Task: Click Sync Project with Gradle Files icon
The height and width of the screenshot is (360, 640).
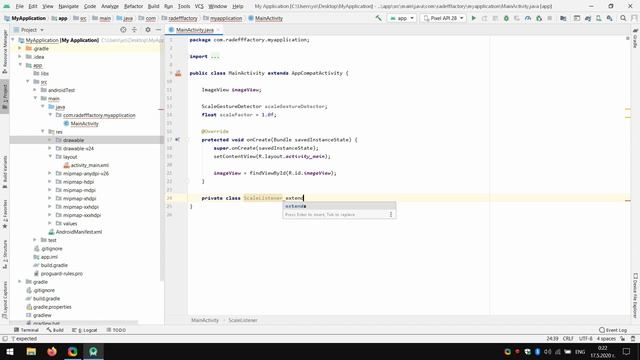Action: [x=588, y=18]
